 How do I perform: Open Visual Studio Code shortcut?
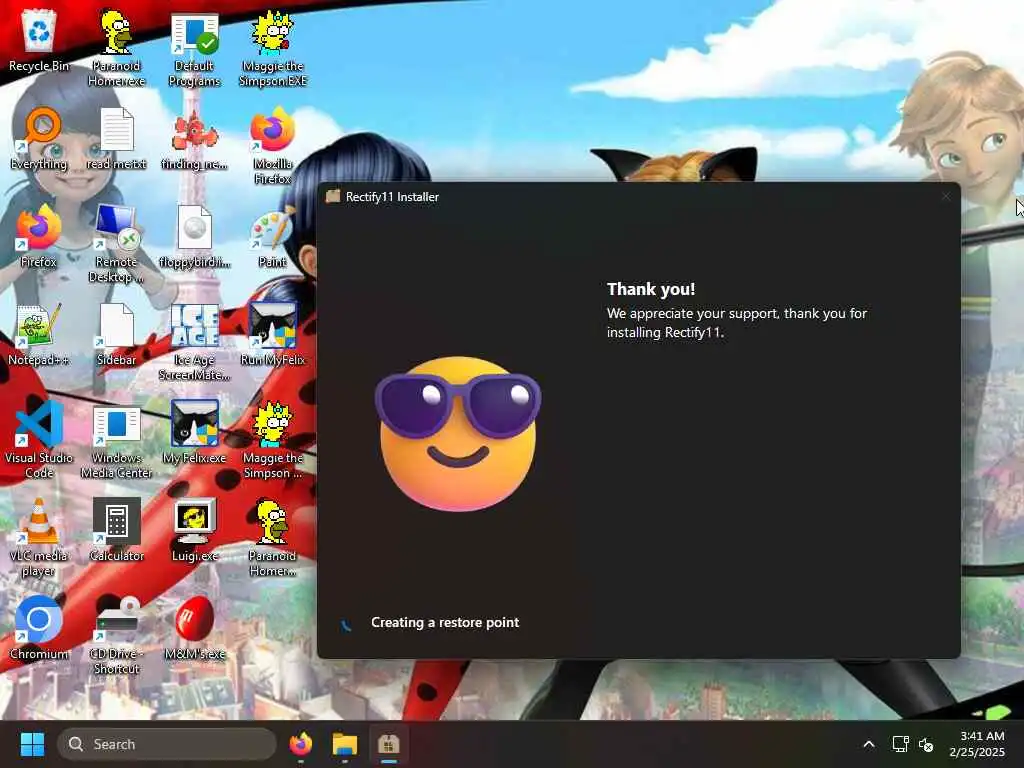(39, 439)
